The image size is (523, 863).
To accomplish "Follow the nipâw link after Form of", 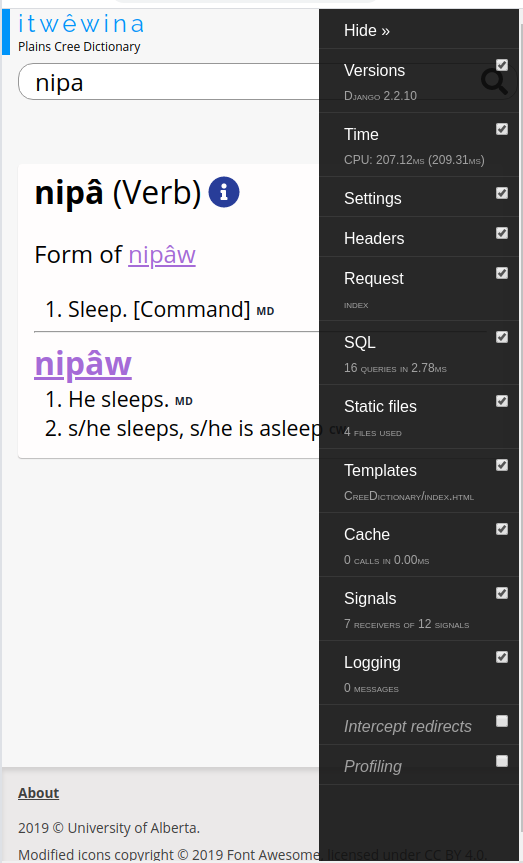I will [x=162, y=255].
